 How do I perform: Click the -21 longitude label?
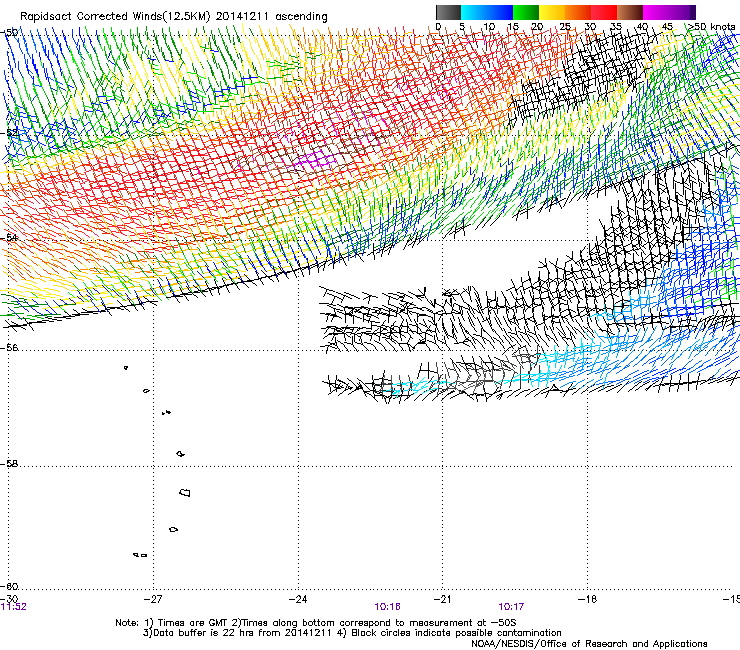click(x=442, y=599)
